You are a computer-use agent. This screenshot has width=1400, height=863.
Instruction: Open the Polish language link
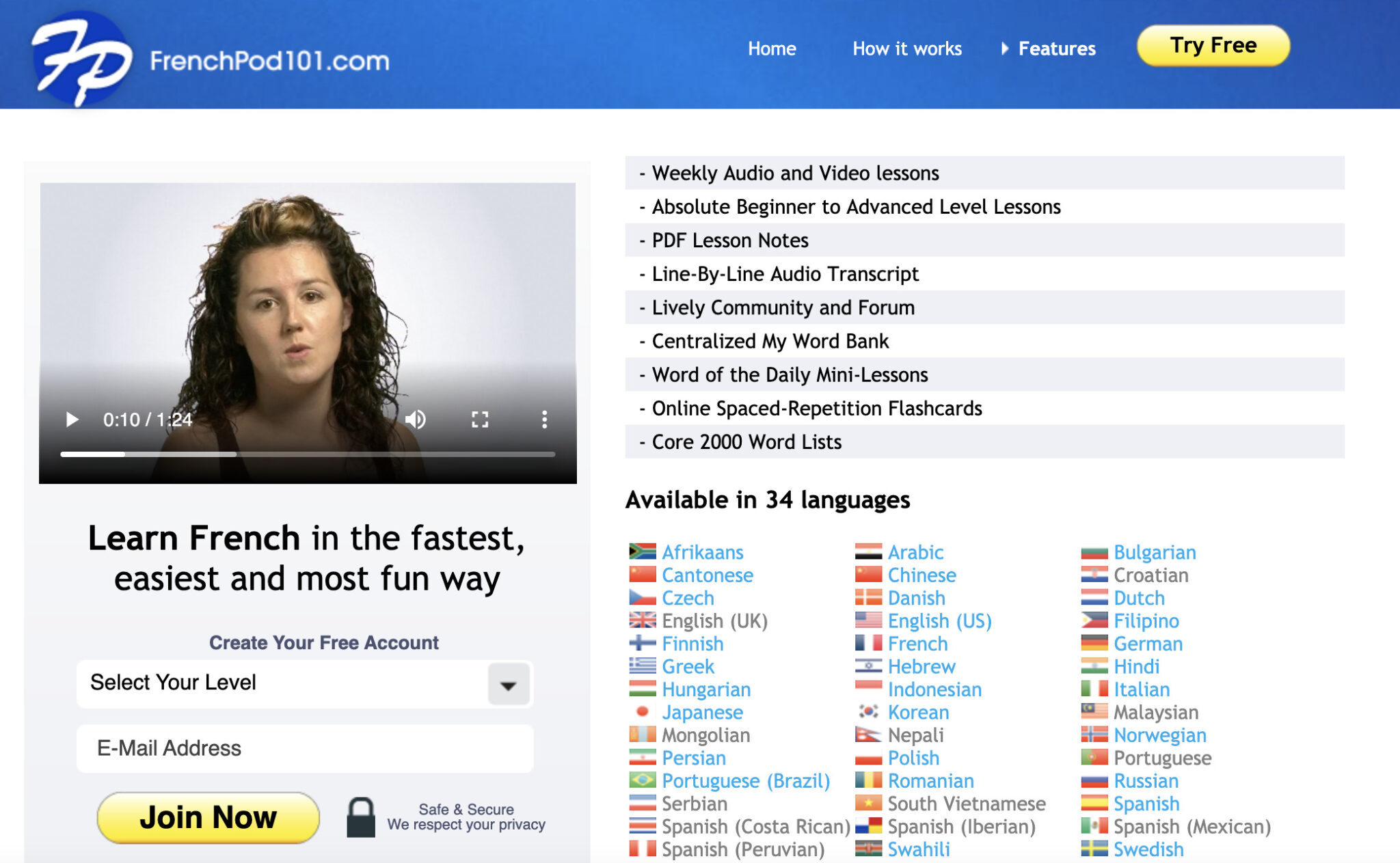click(913, 758)
